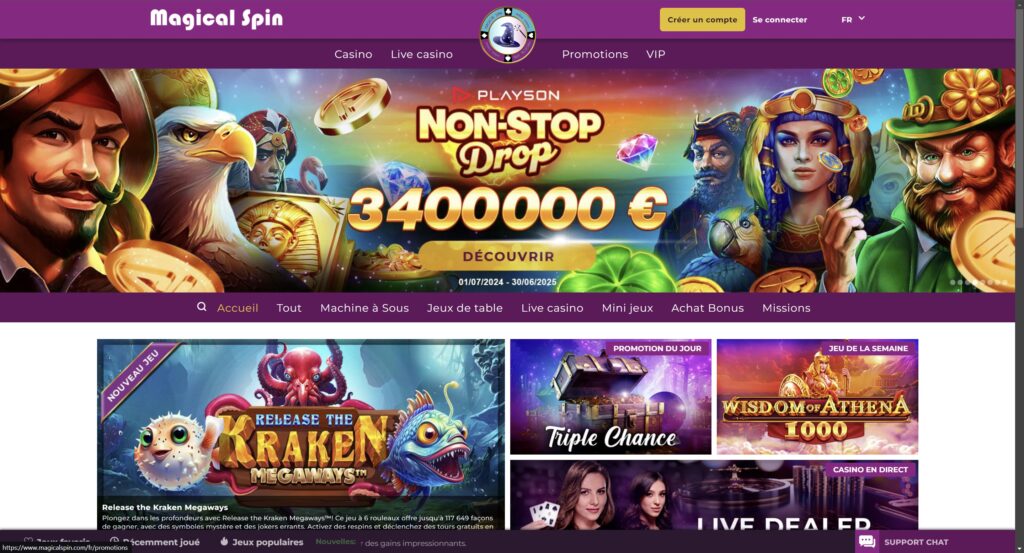Click the Créer un compte button
Viewport: 1024px width, 553px height.
click(702, 20)
